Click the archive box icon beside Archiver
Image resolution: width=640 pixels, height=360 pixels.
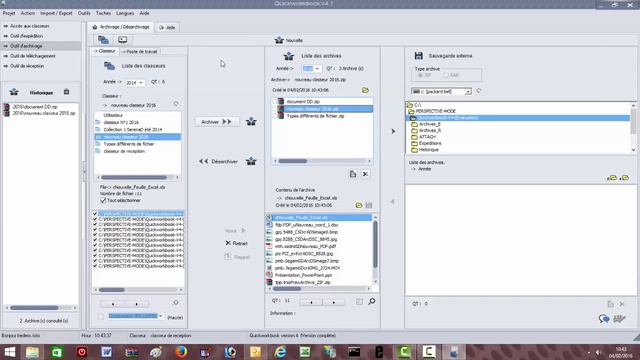pyautogui.click(x=251, y=122)
